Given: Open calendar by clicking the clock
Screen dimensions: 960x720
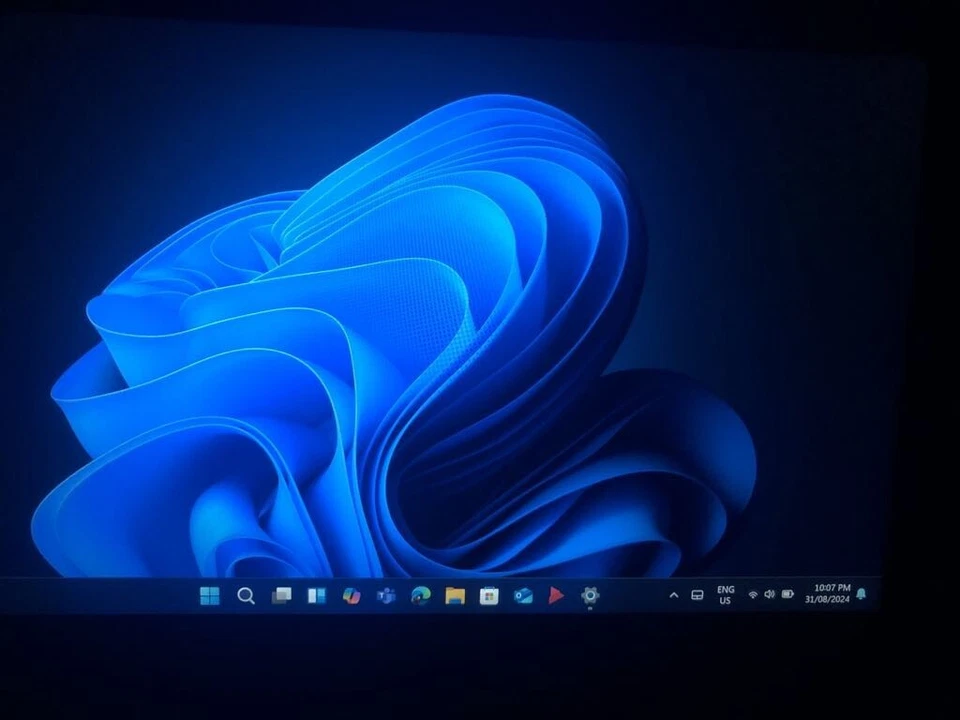Looking at the screenshot, I should coord(826,594).
